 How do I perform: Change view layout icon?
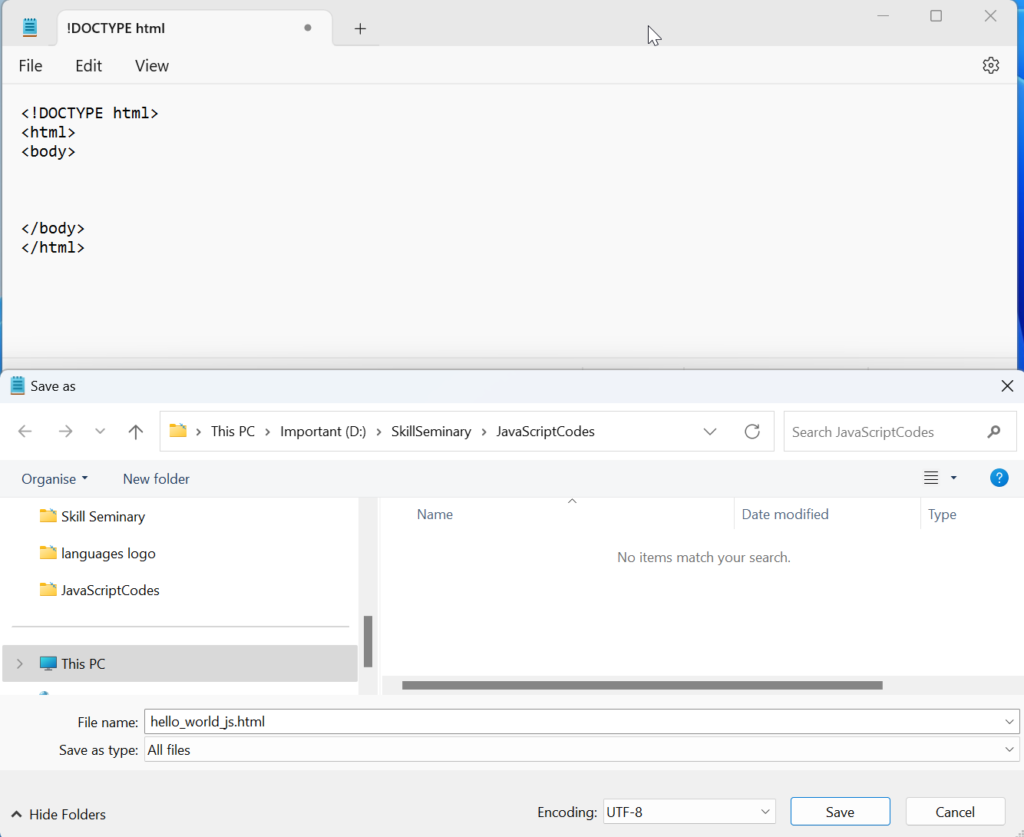pos(931,478)
